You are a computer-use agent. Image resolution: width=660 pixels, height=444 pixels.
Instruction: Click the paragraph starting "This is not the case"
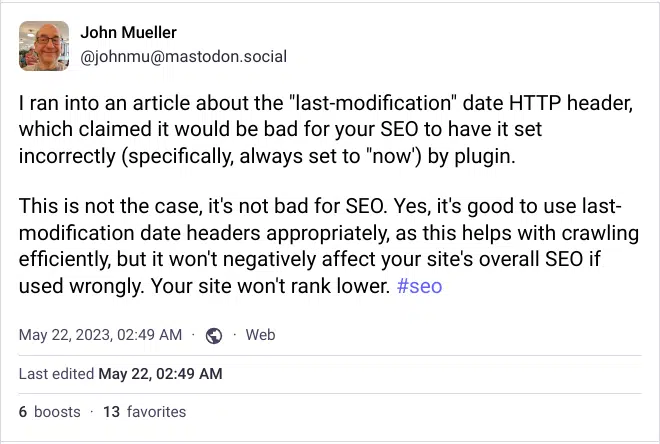tap(329, 246)
